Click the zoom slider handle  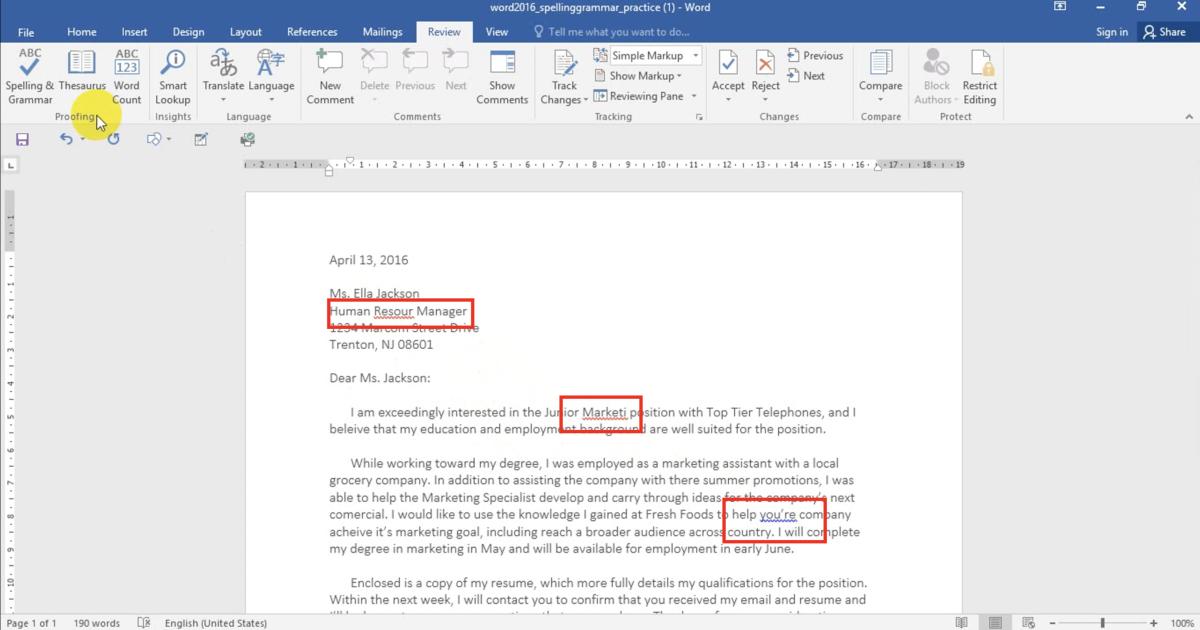point(1104,623)
